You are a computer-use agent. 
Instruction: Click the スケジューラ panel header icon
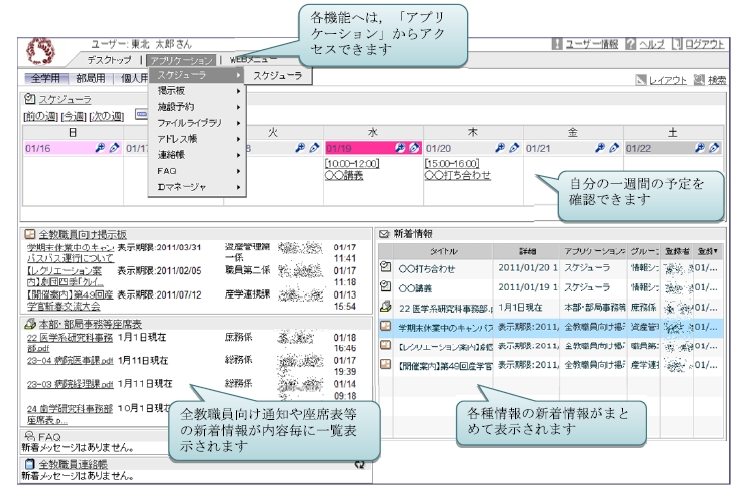click(29, 99)
